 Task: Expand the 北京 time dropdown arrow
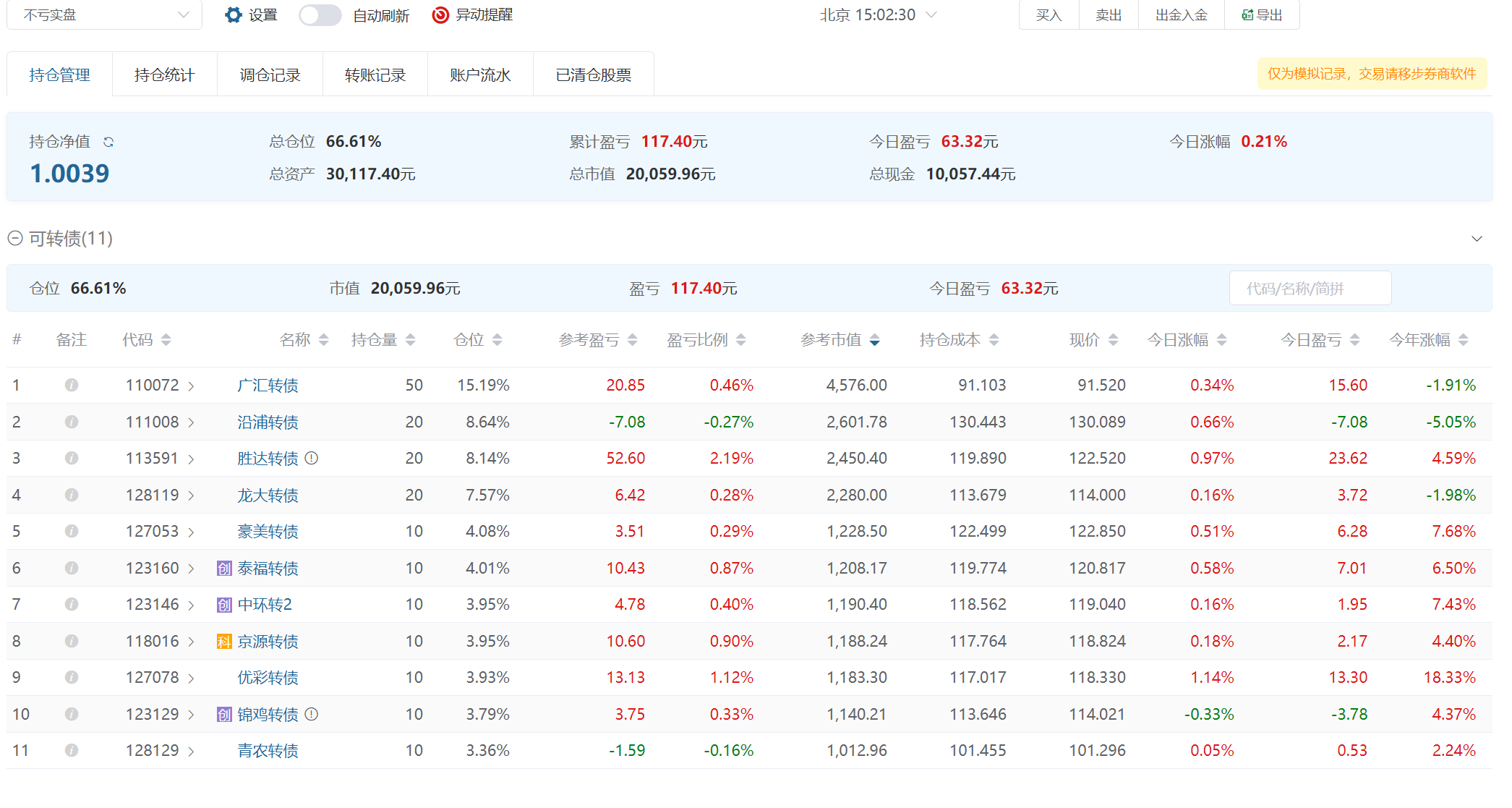[x=931, y=15]
